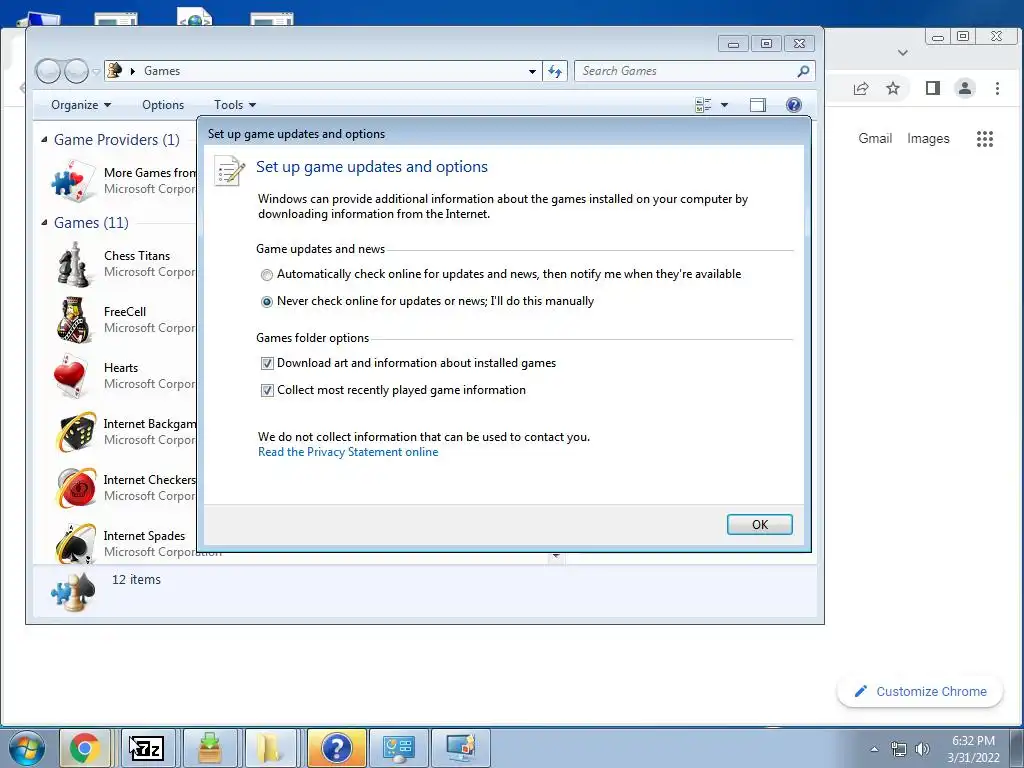Click the volume speaker tray icon
The height and width of the screenshot is (768, 1024).
click(922, 749)
